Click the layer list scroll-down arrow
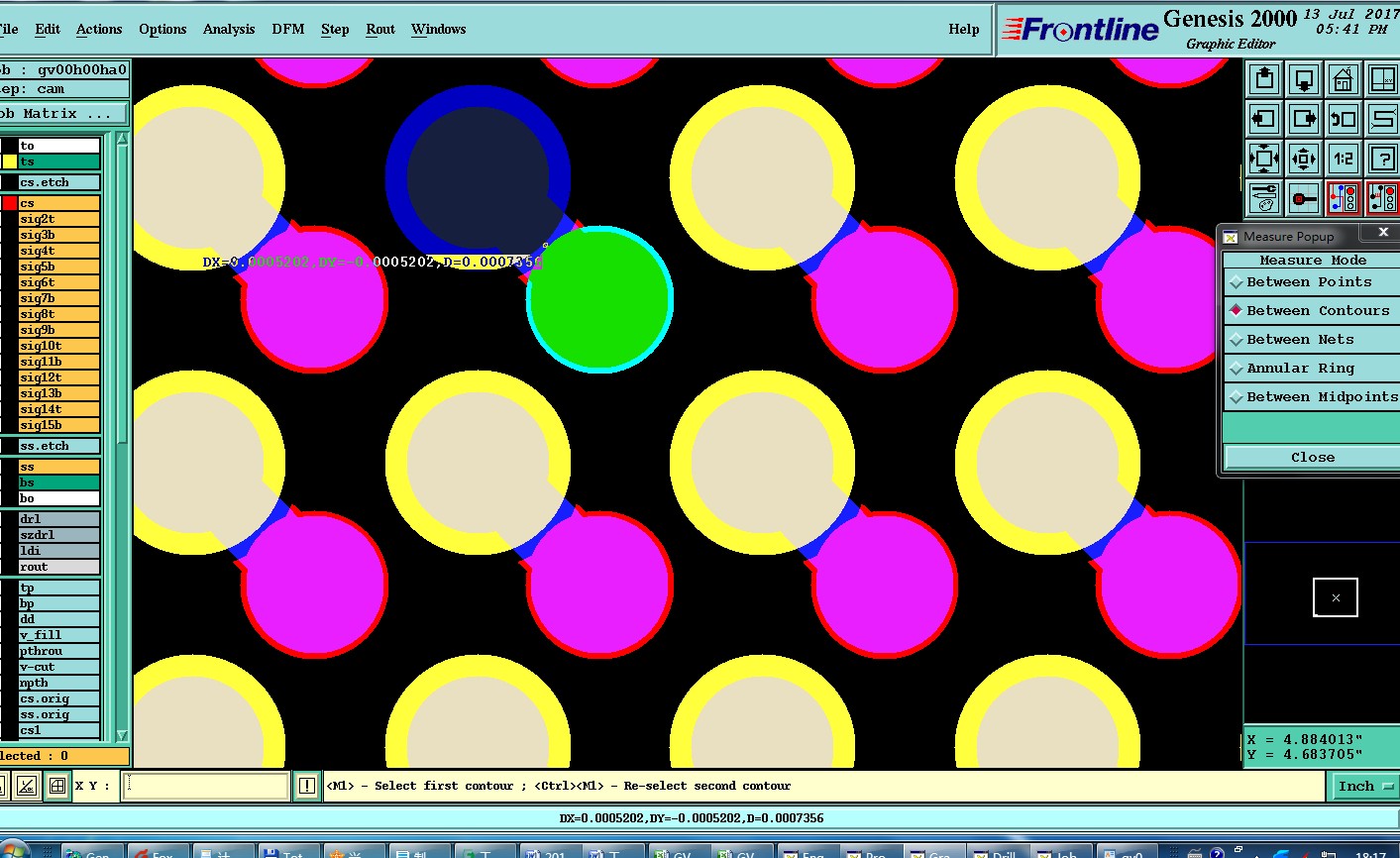This screenshot has height=858, width=1400. 123,736
